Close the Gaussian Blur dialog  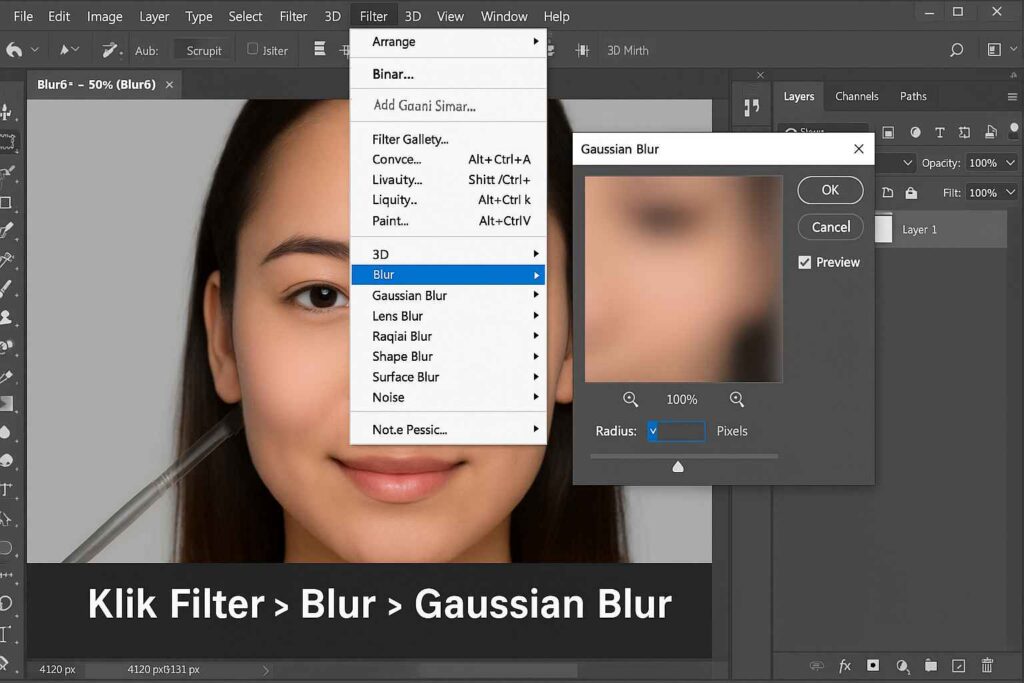pos(859,149)
